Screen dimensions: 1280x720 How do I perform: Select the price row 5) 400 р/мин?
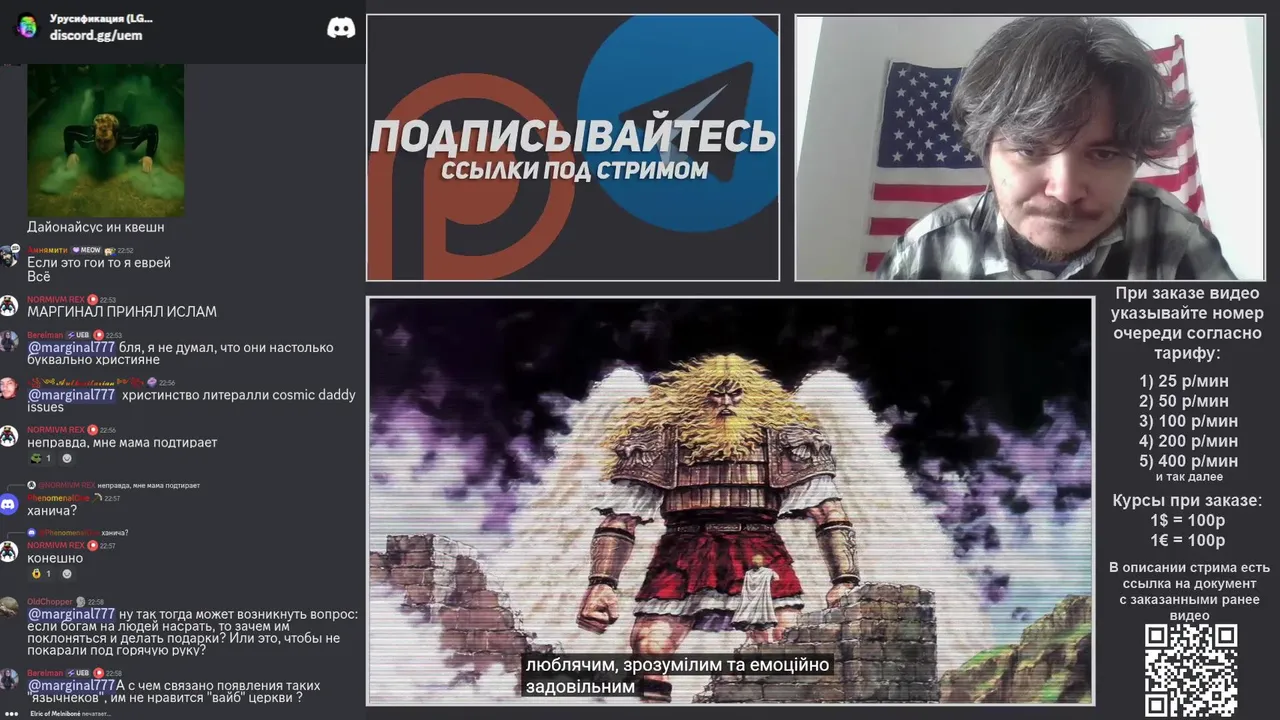pyautogui.click(x=1188, y=461)
